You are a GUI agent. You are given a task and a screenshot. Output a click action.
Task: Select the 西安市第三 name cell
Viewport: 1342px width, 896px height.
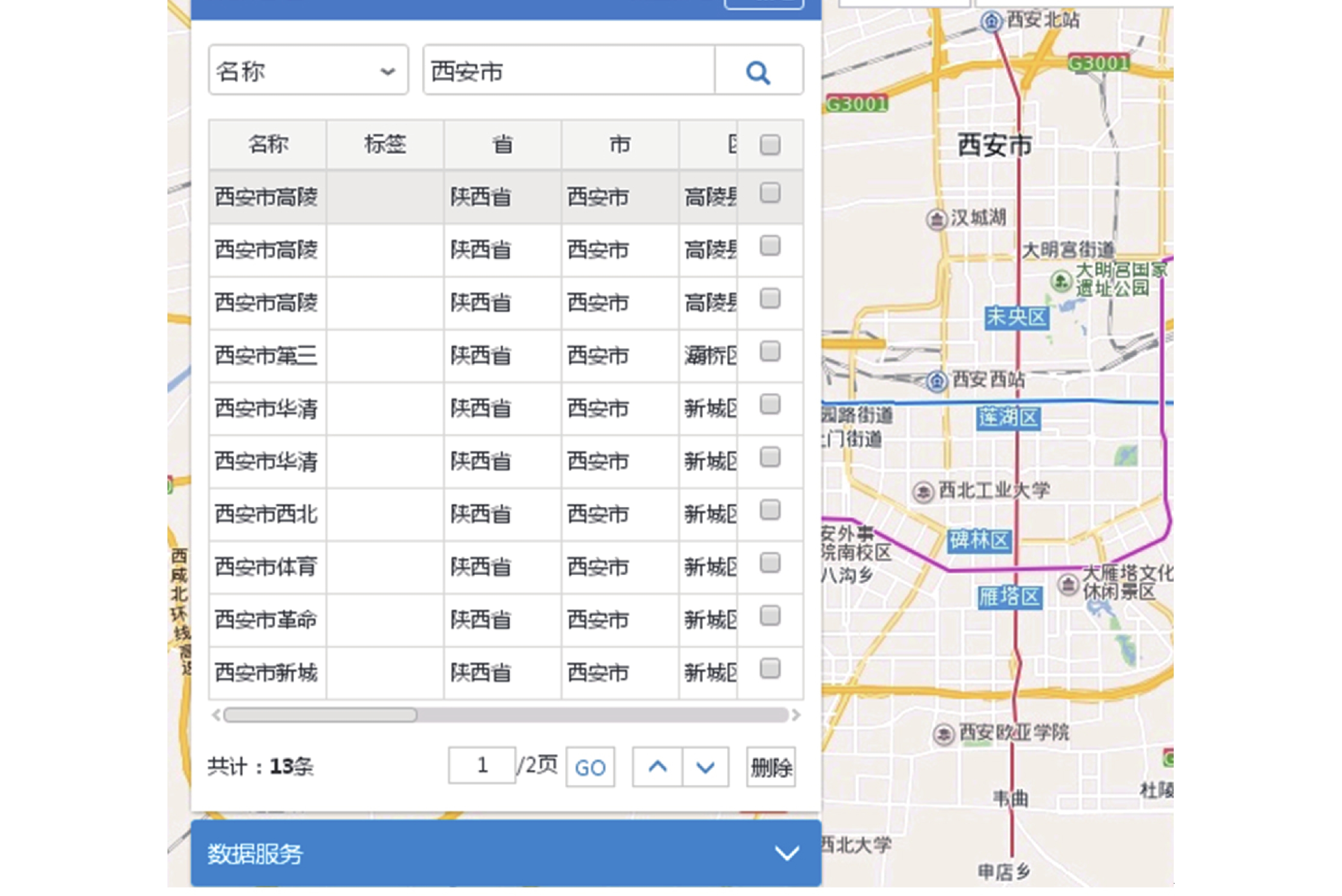point(268,355)
